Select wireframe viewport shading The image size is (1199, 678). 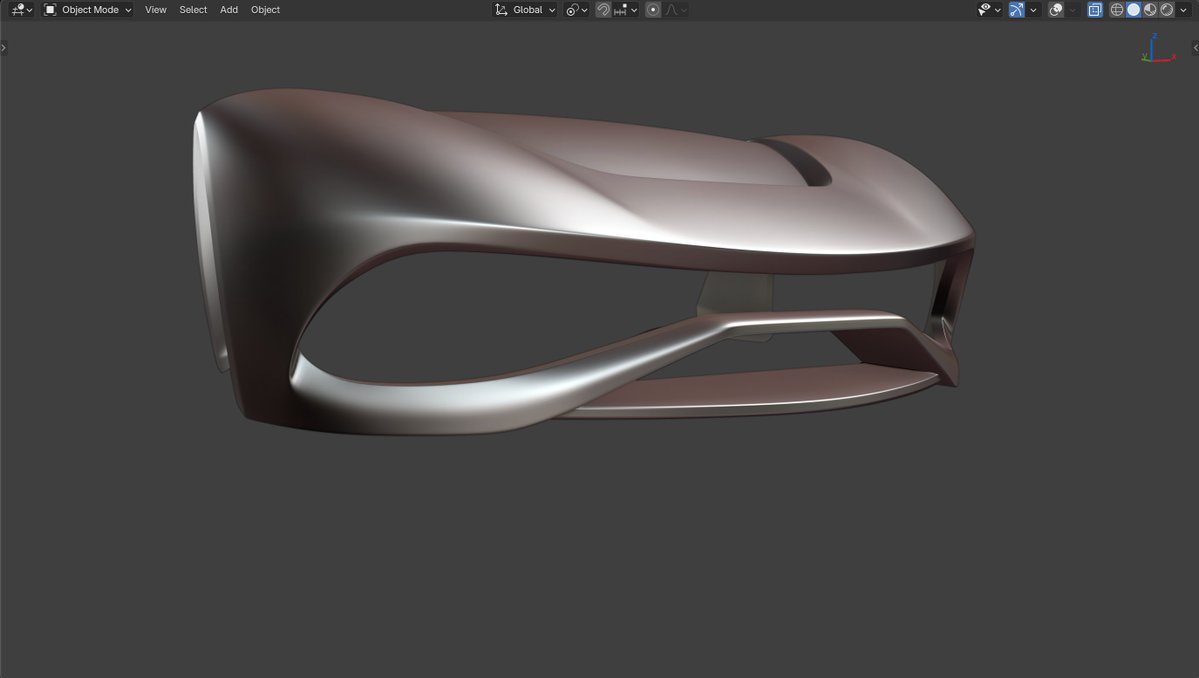pos(1116,9)
